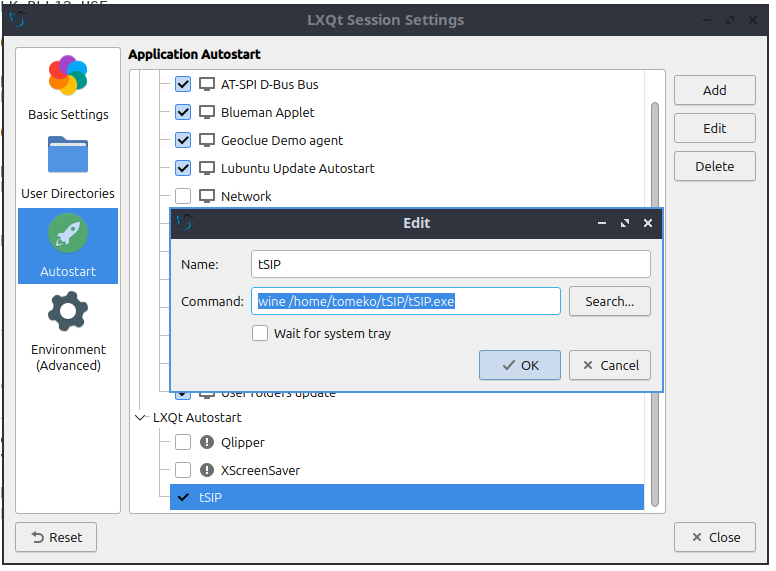The height and width of the screenshot is (571, 776).
Task: Tick Wait for system tray checkbox
Action: pyautogui.click(x=260, y=333)
